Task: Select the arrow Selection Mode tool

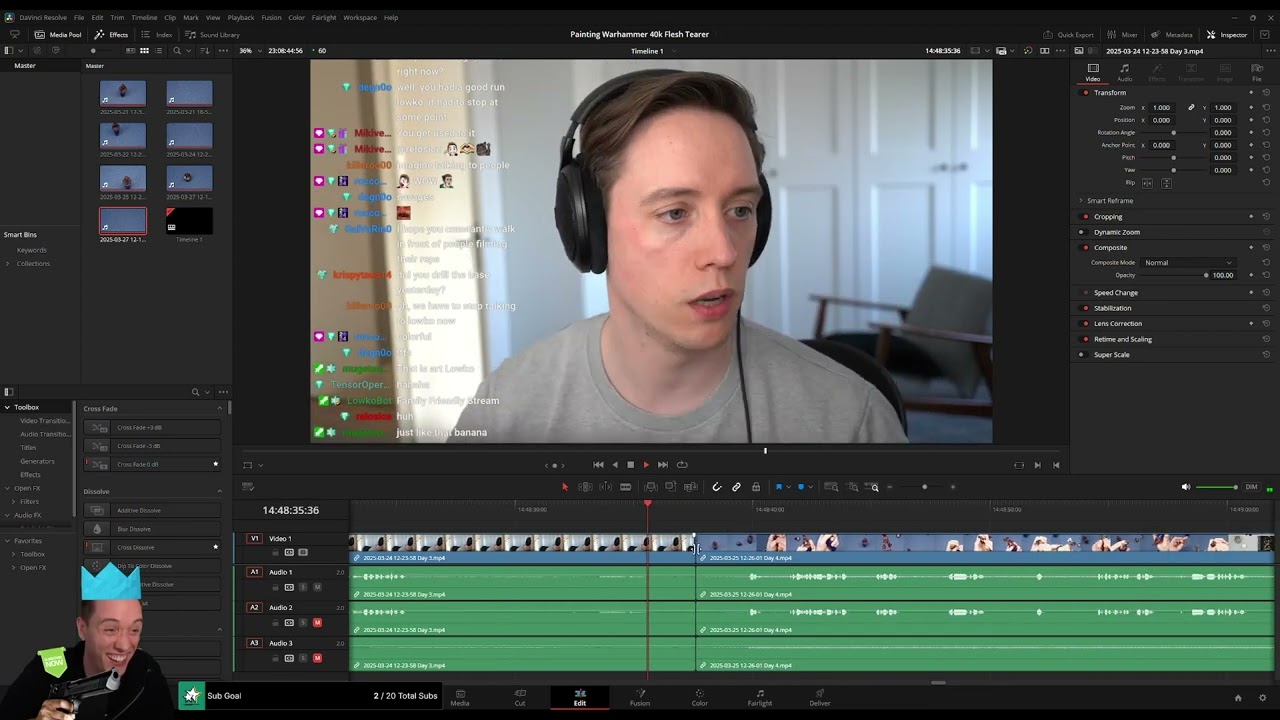Action: pos(564,487)
